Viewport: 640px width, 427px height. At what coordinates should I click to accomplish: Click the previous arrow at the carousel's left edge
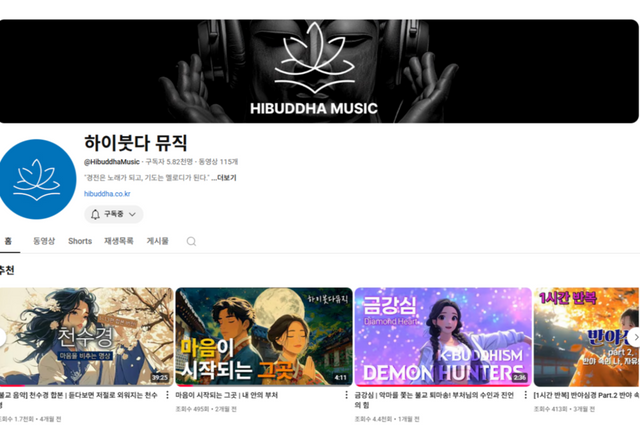click(4, 337)
